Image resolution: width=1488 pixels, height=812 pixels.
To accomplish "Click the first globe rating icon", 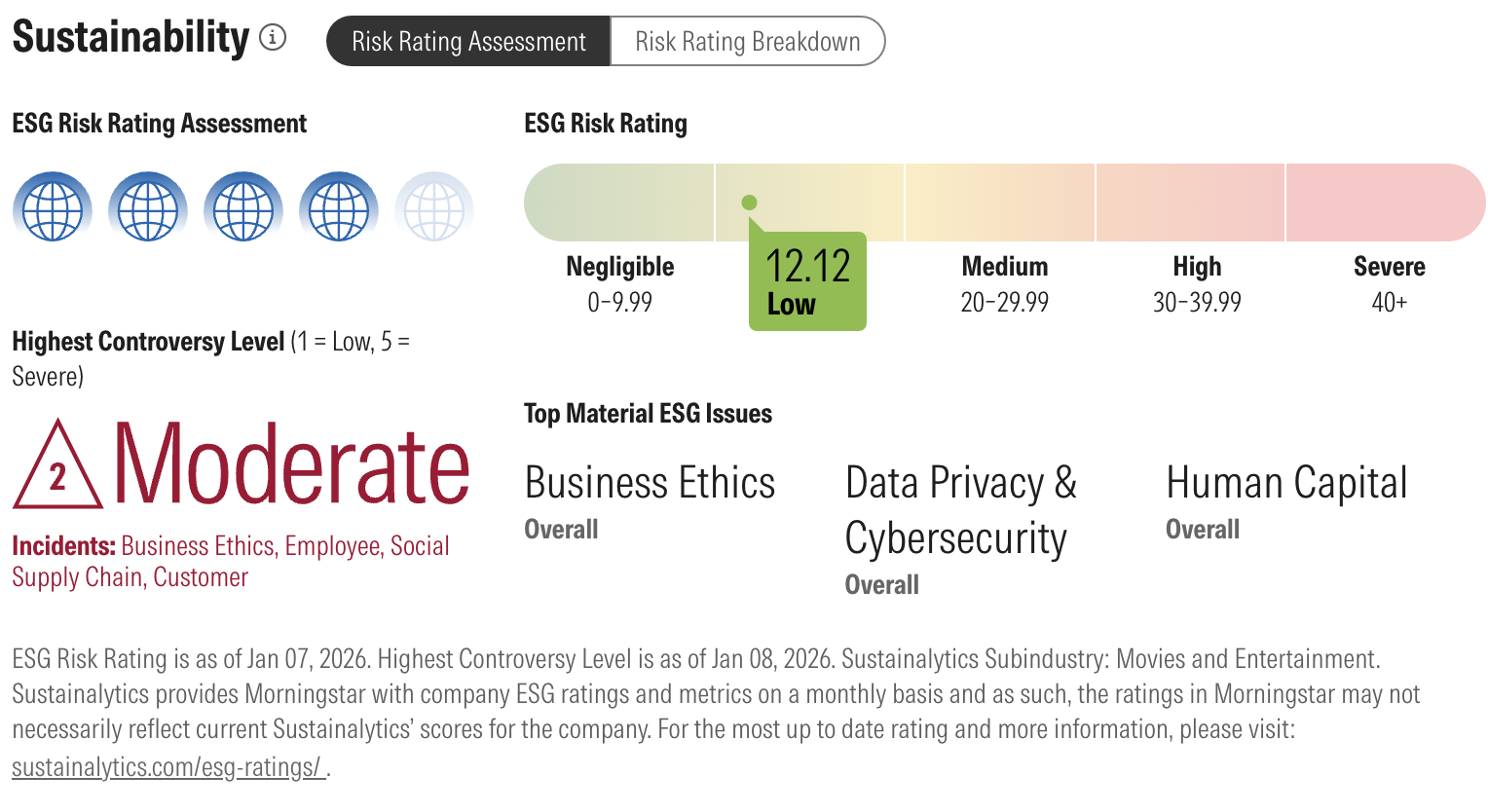I will click(53, 206).
